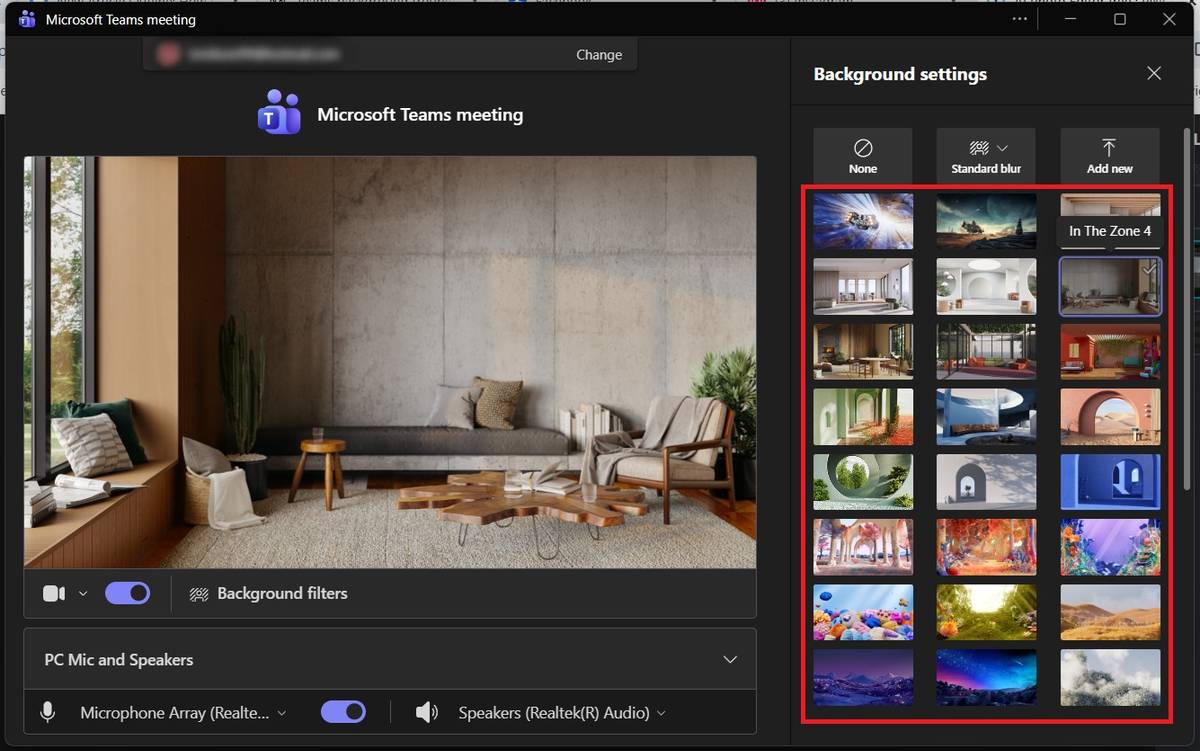Click the Change account button
The height and width of the screenshot is (751, 1200).
pyautogui.click(x=599, y=55)
